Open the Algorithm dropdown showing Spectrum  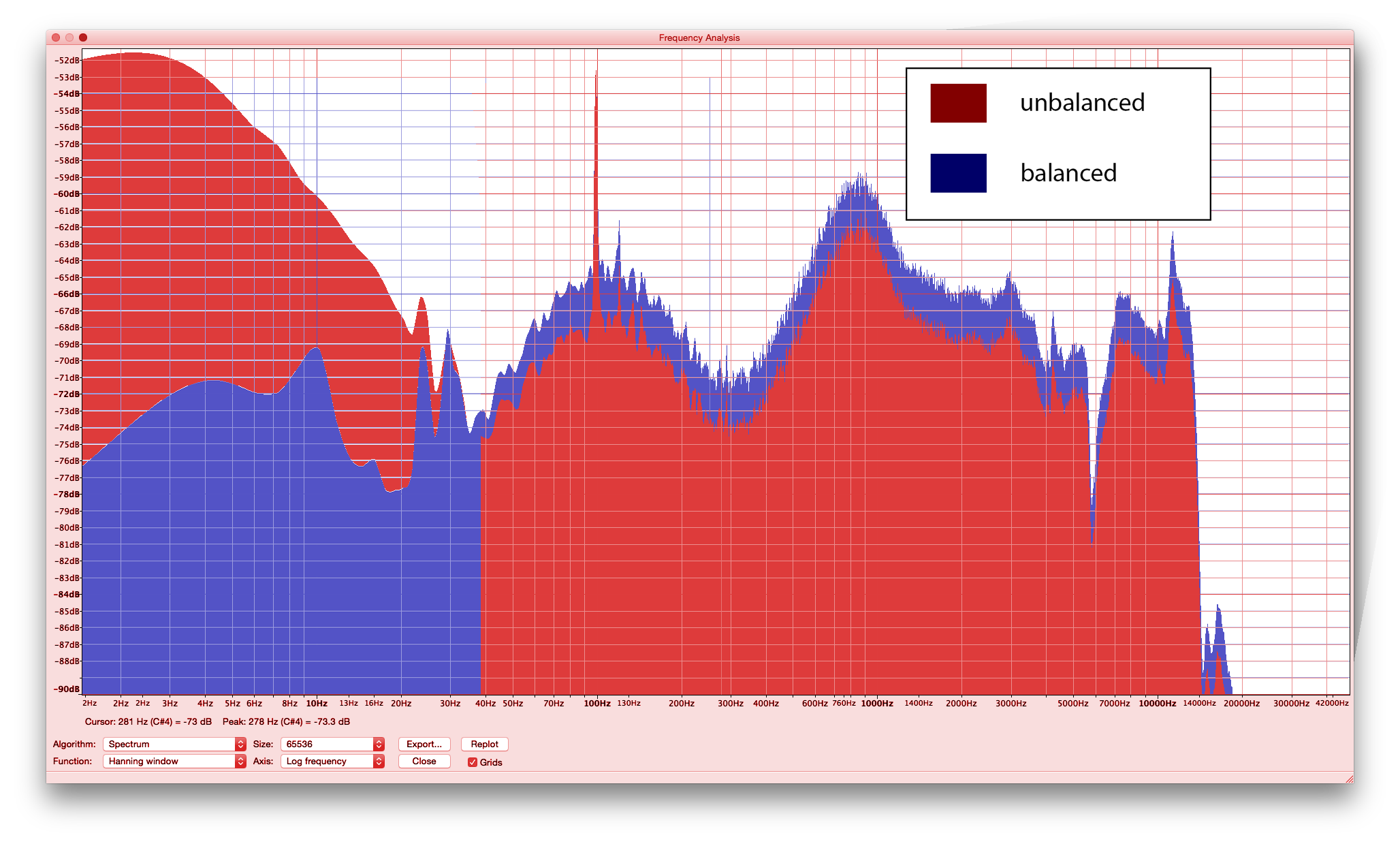pyautogui.click(x=174, y=744)
